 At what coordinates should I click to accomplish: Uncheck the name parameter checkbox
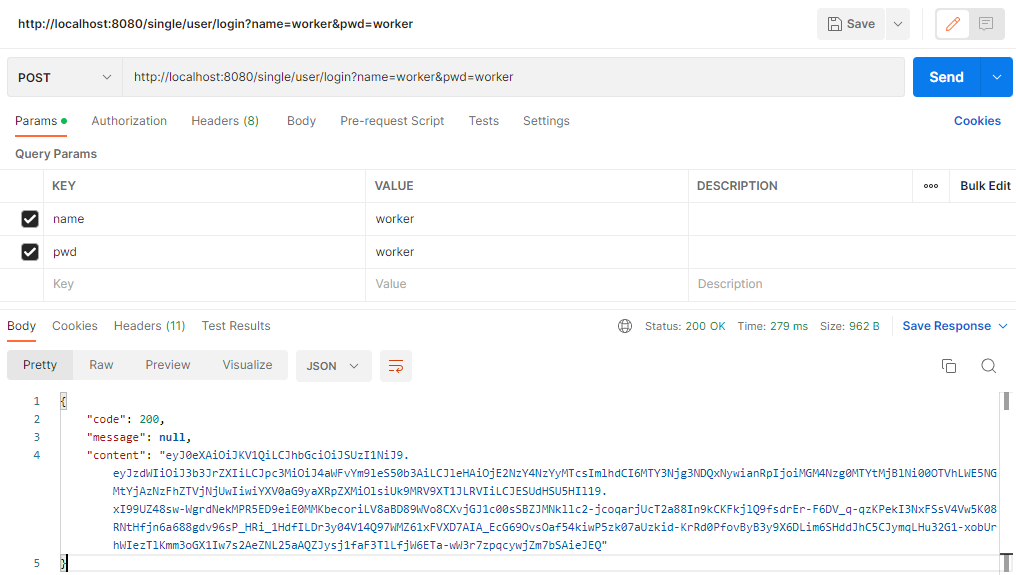click(30, 219)
